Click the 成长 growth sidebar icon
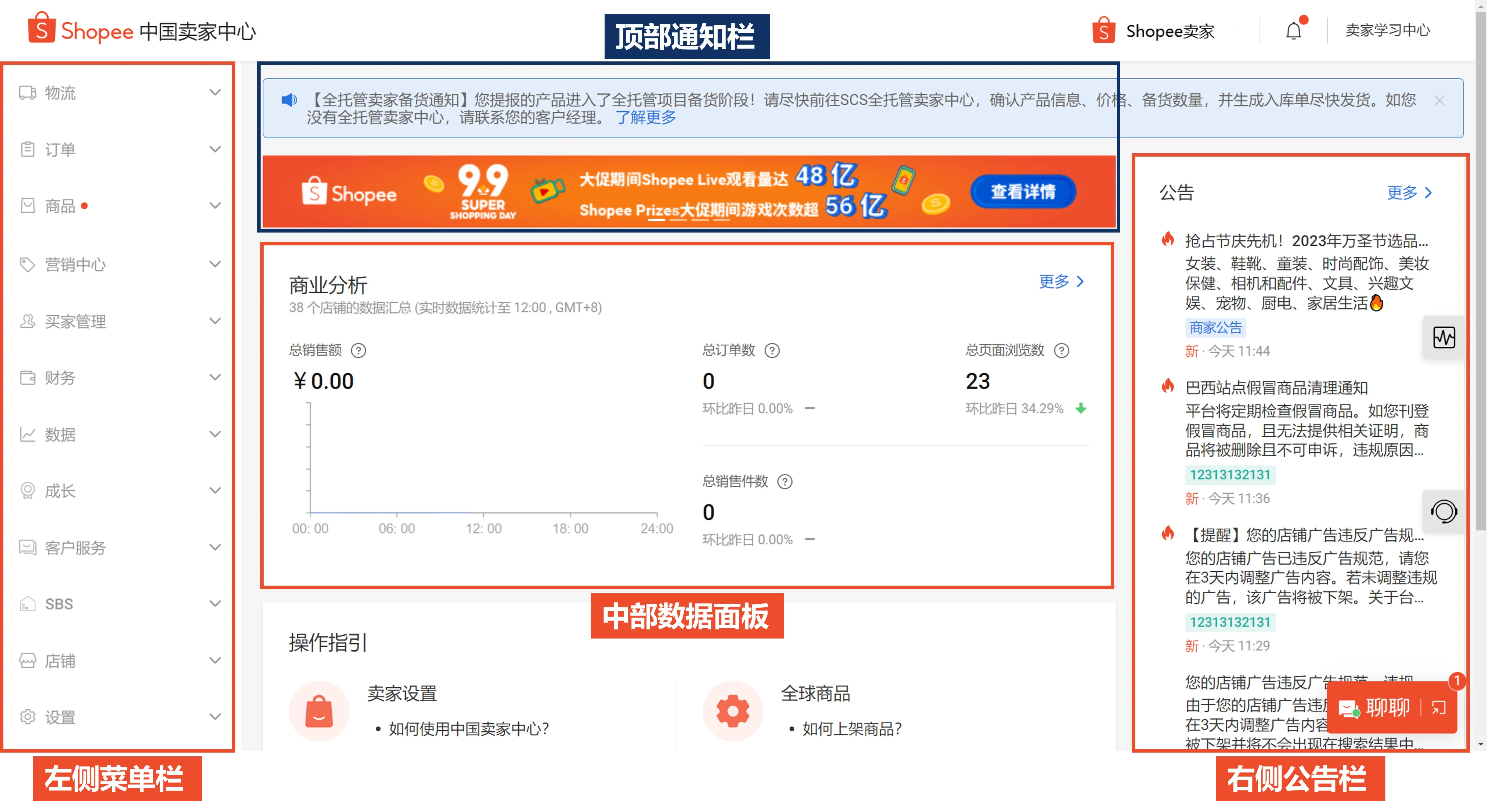The height and width of the screenshot is (812, 1487). pos(27,491)
